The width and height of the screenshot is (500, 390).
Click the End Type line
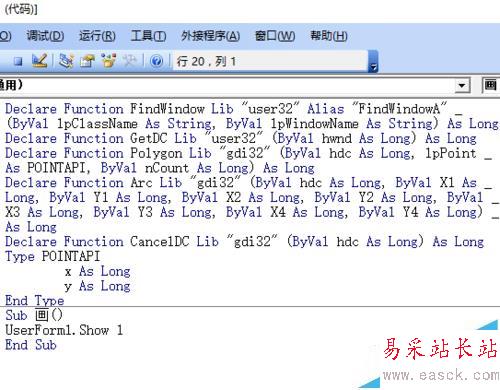[34, 300]
